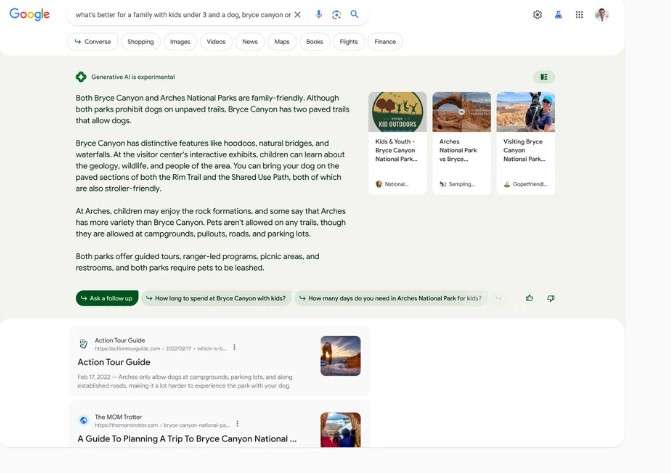Open Google Lens image search icon
This screenshot has height=473, width=671.
[x=336, y=15]
